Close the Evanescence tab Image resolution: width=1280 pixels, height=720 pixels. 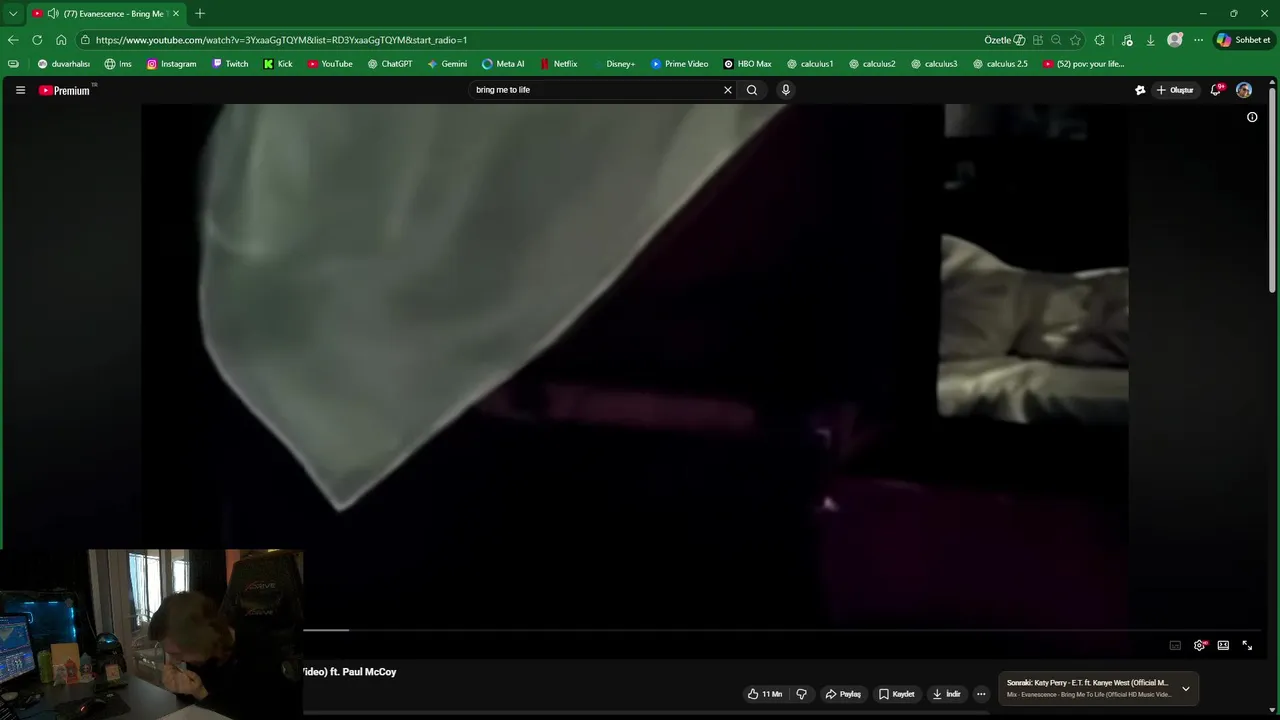tap(176, 14)
